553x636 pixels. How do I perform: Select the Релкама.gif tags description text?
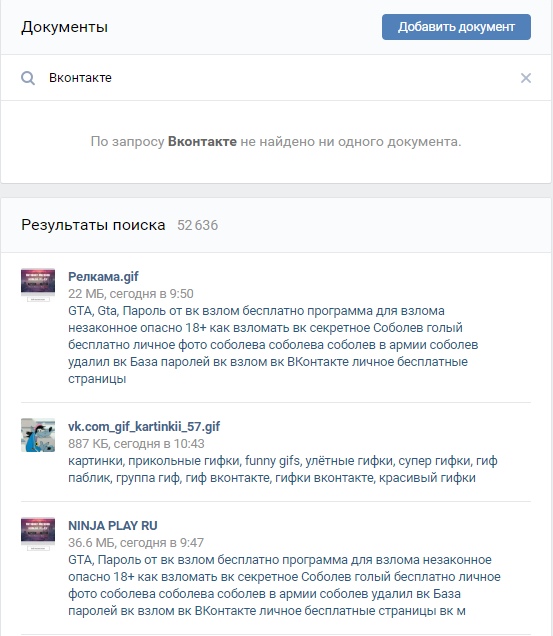coord(273,345)
